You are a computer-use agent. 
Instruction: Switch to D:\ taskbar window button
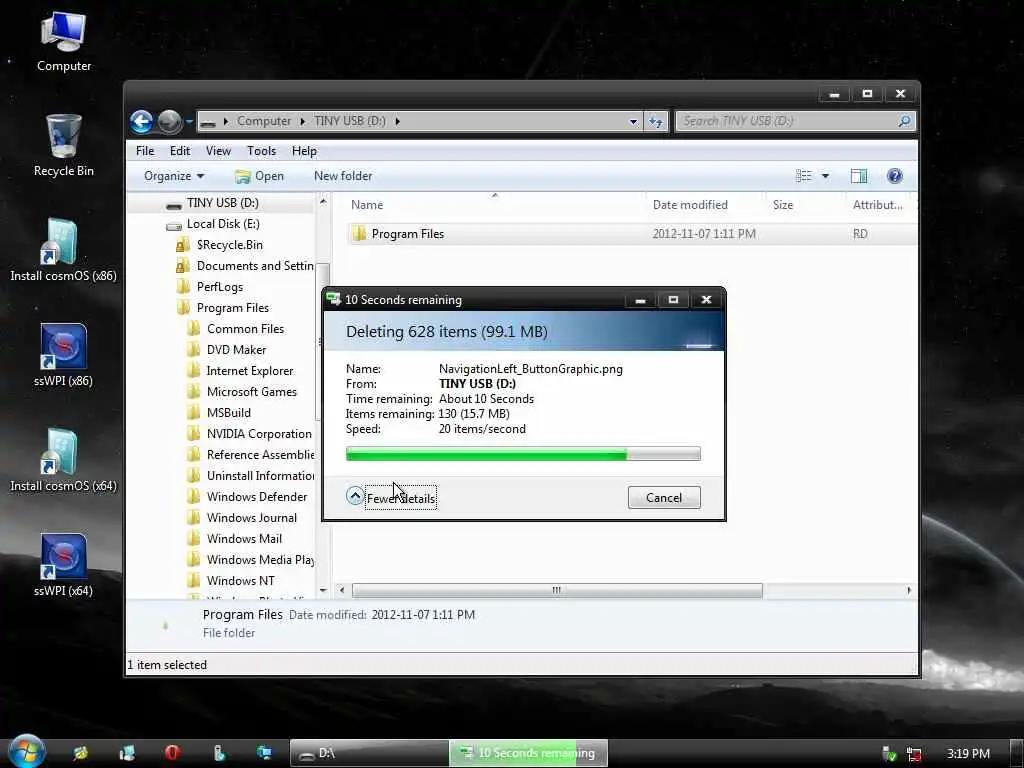point(369,753)
